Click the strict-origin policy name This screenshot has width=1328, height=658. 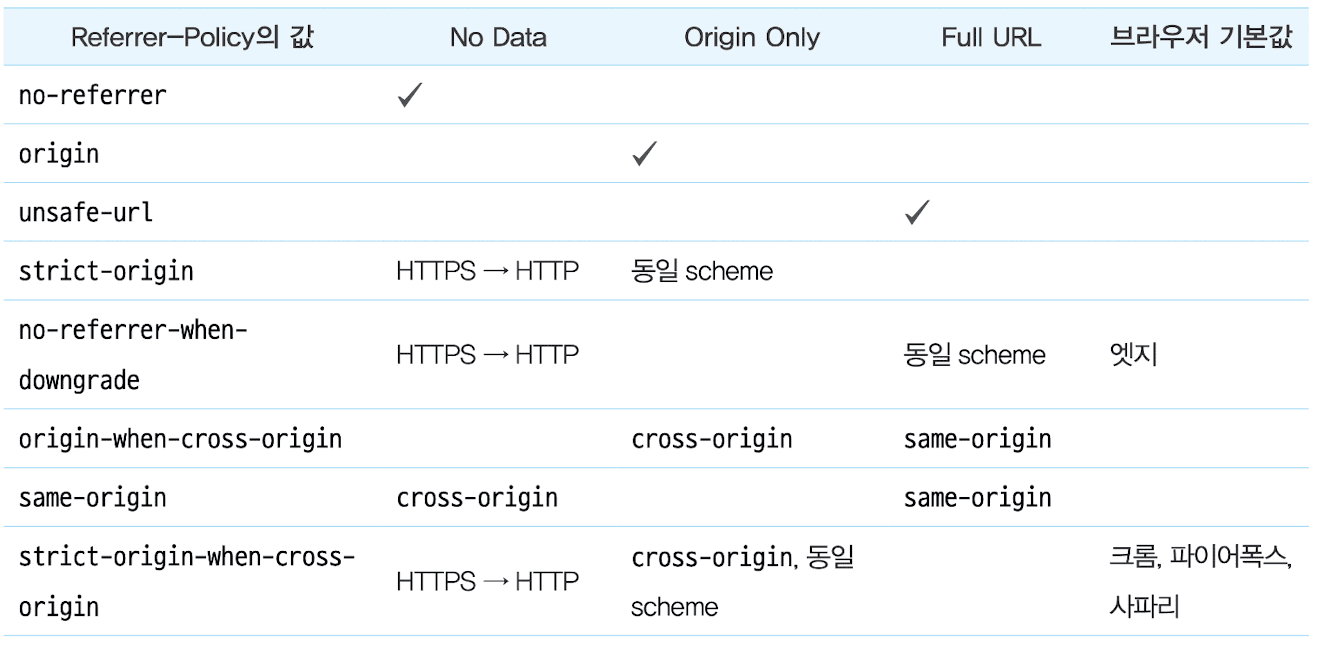click(106, 271)
